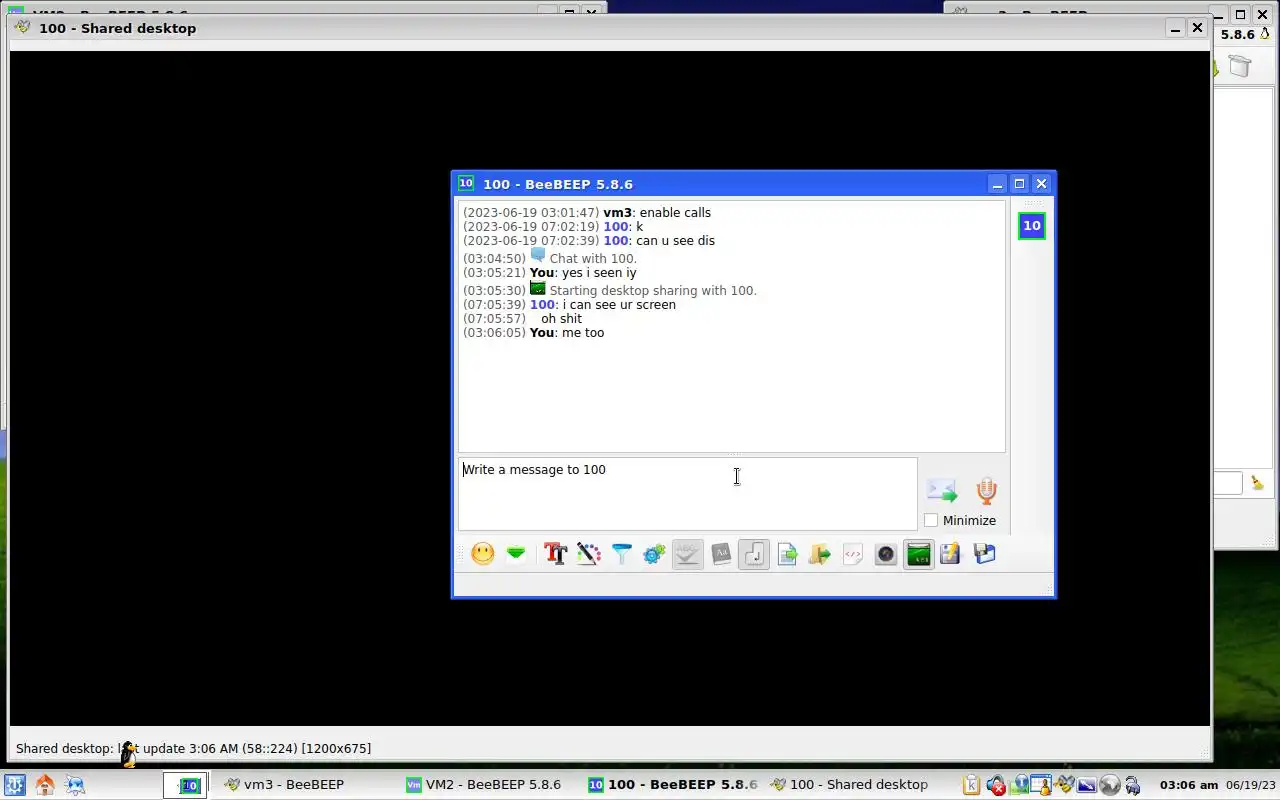Open the emoticons smiley picker

click(x=483, y=554)
